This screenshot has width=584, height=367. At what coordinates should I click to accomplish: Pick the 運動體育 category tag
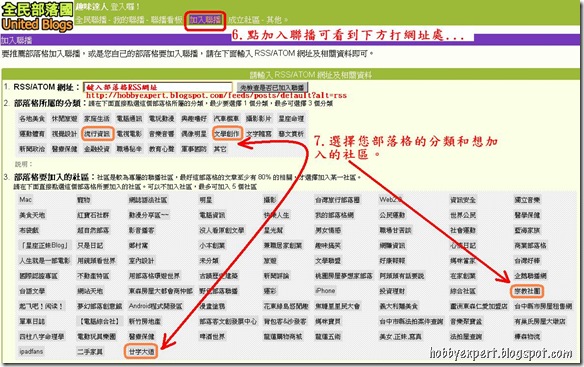(32, 134)
